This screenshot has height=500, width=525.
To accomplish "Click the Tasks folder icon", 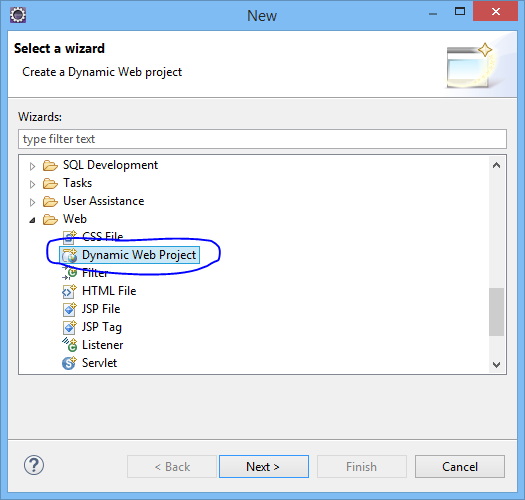I will (50, 184).
